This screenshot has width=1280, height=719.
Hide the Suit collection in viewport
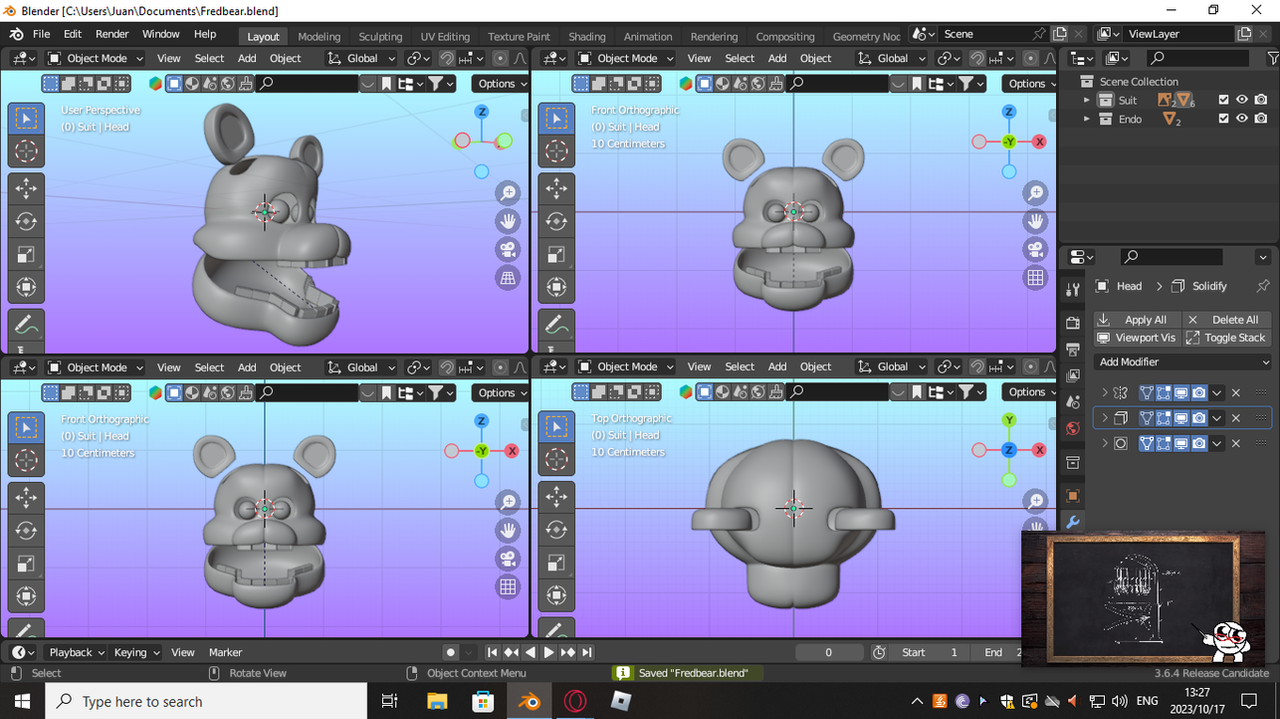click(x=1241, y=100)
